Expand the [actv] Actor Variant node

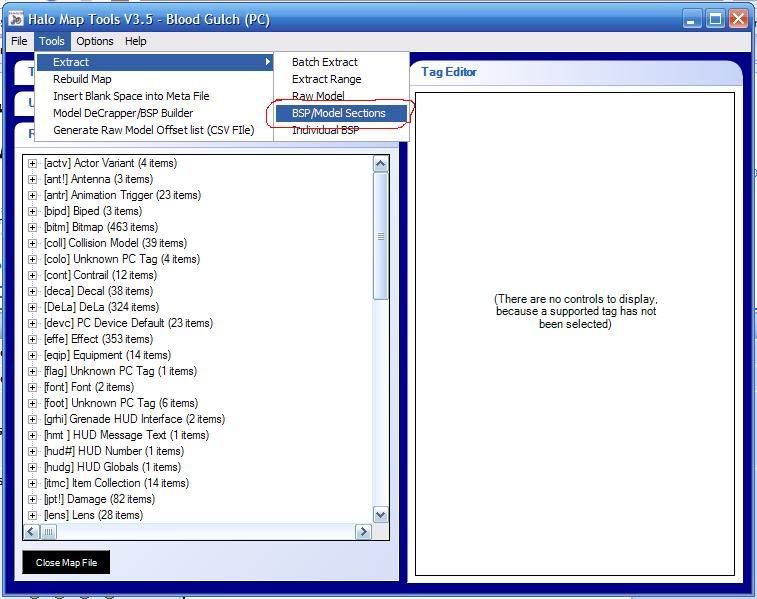pyautogui.click(x=32, y=164)
